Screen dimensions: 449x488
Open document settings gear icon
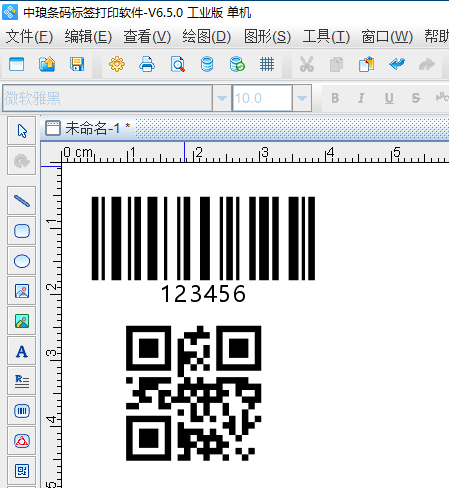(x=117, y=64)
